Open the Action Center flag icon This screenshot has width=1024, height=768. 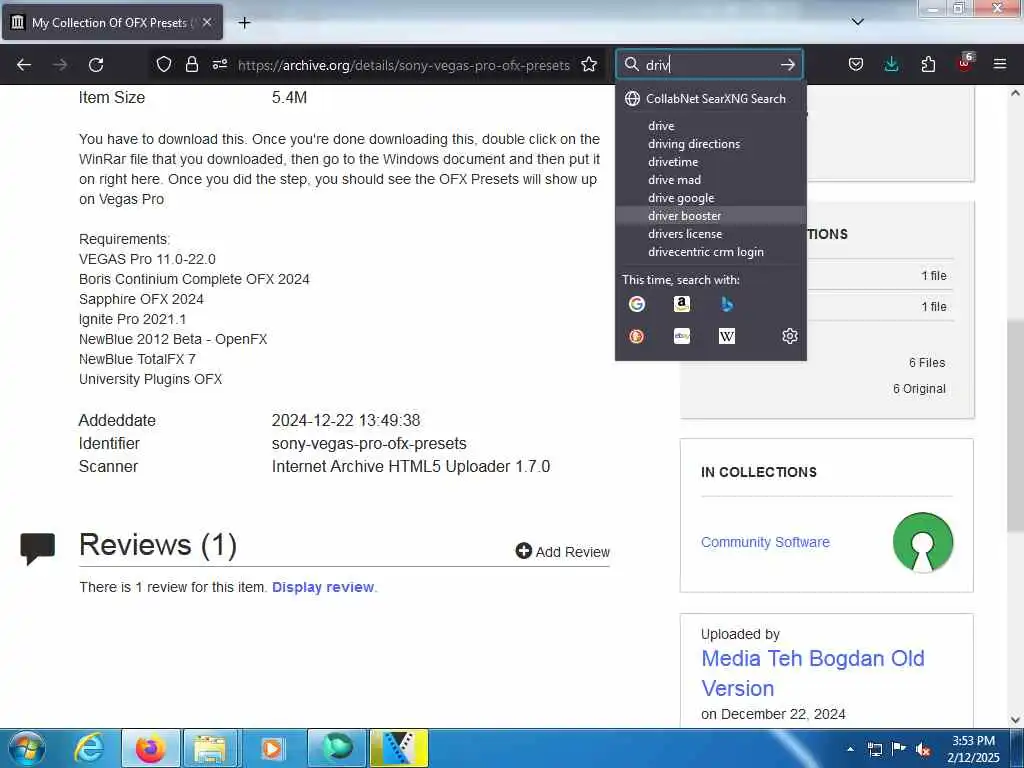pos(899,749)
